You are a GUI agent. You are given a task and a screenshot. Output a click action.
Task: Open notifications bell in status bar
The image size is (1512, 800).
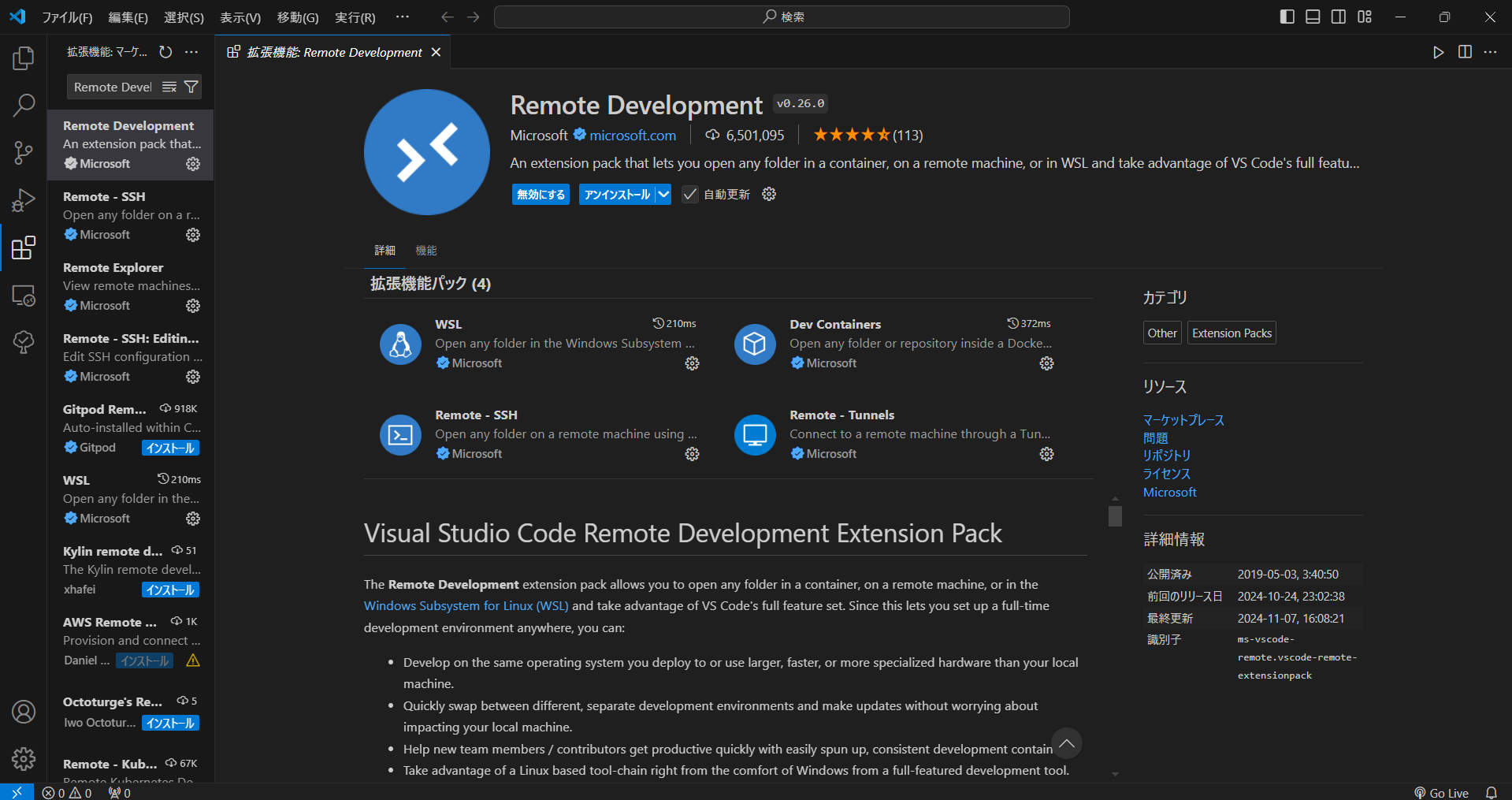tap(1492, 793)
